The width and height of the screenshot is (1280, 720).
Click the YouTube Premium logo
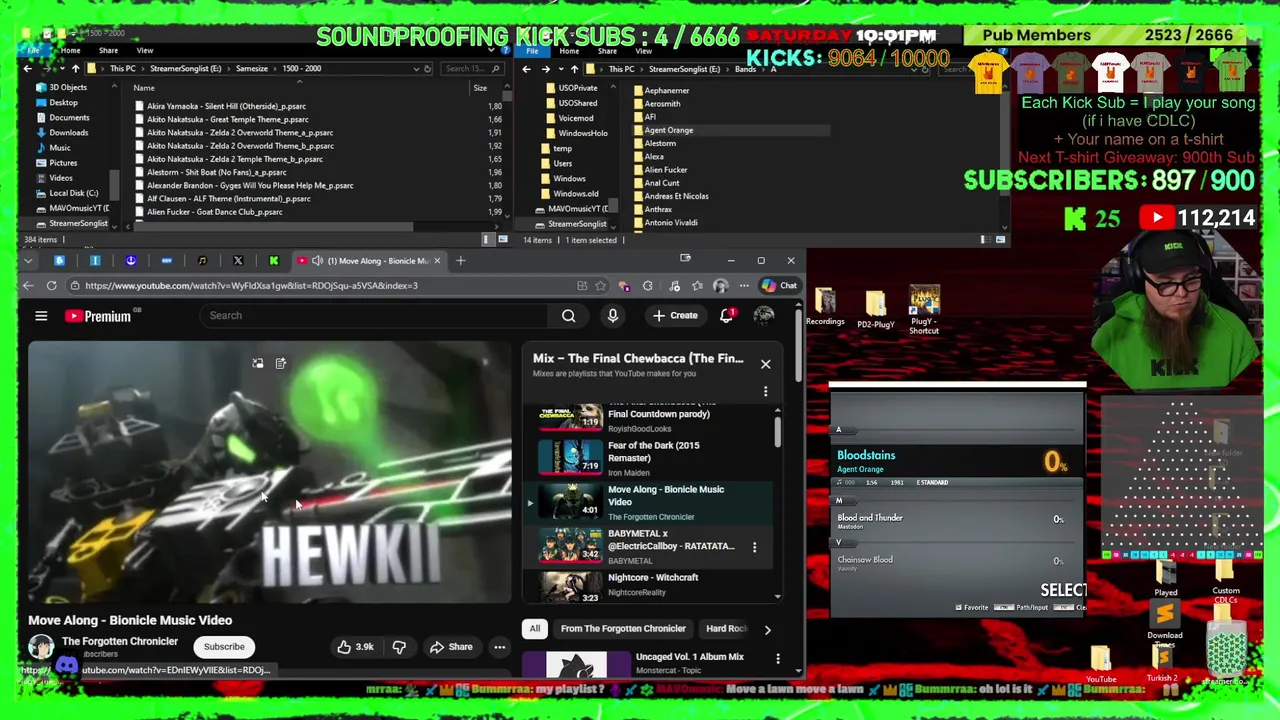click(99, 316)
